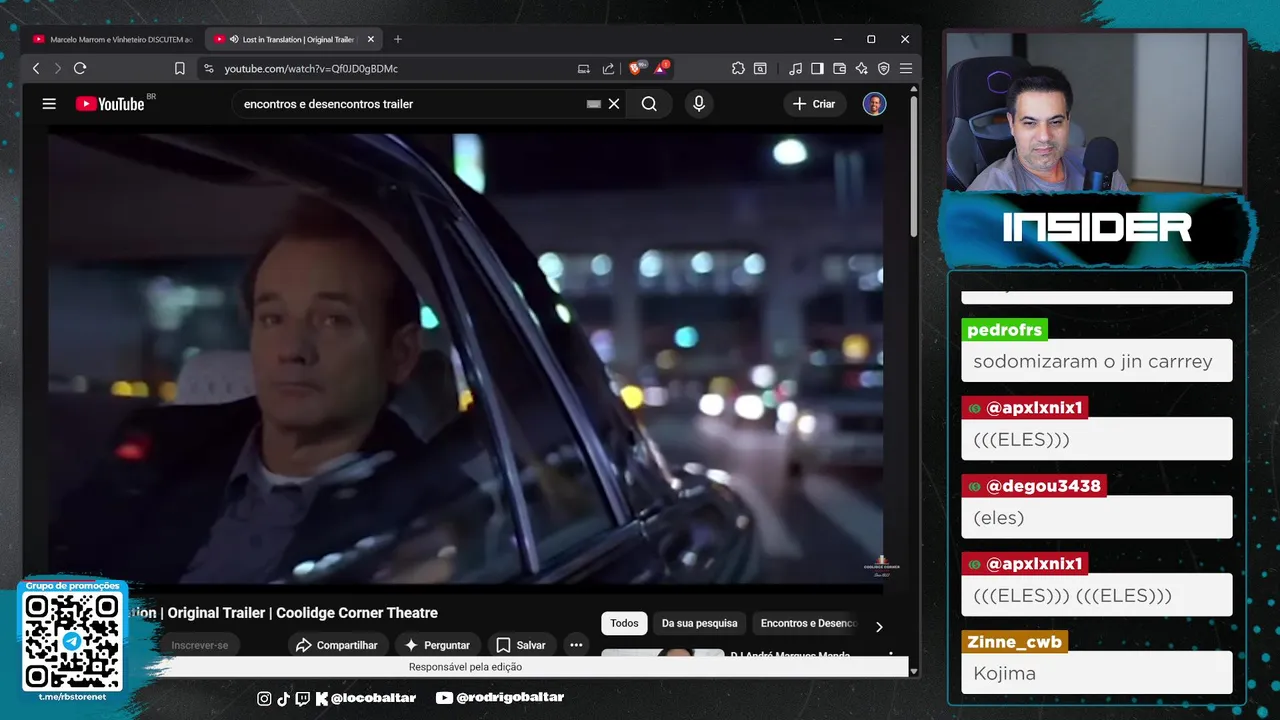1280x720 pixels.
Task: Clear the YouTube search text with X
Action: (x=614, y=104)
